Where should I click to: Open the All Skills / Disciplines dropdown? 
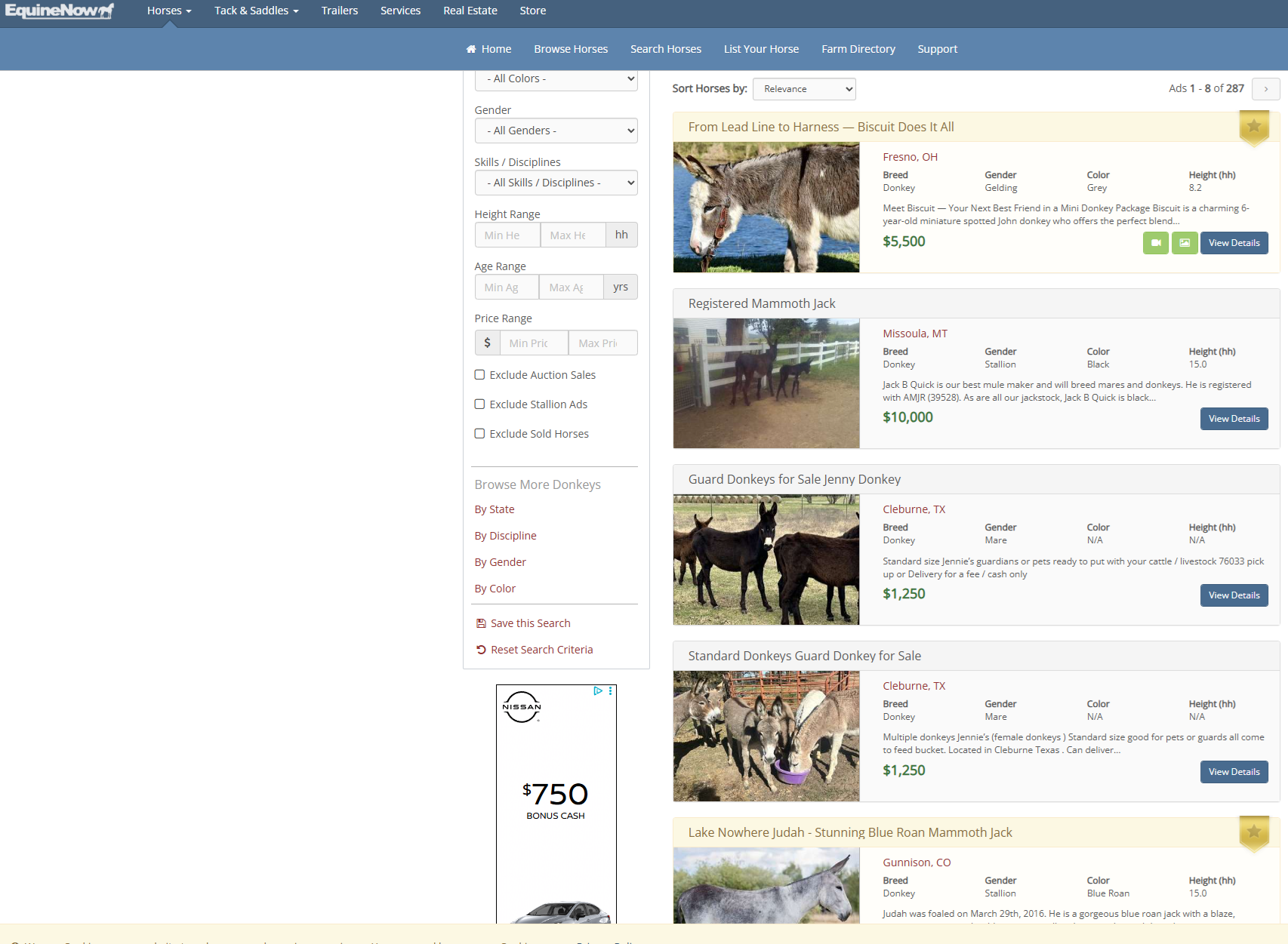(556, 183)
